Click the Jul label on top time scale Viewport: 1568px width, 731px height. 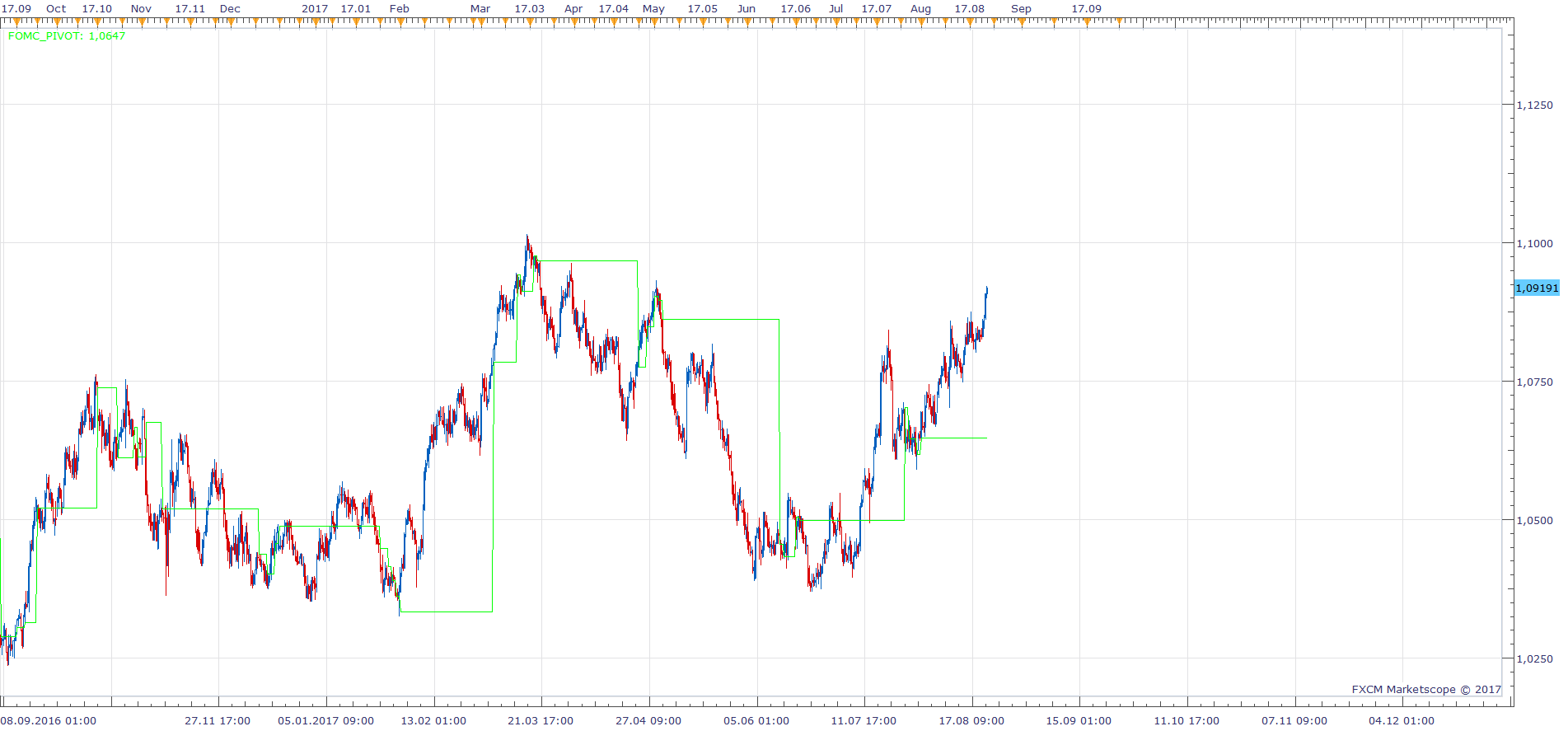coord(836,8)
